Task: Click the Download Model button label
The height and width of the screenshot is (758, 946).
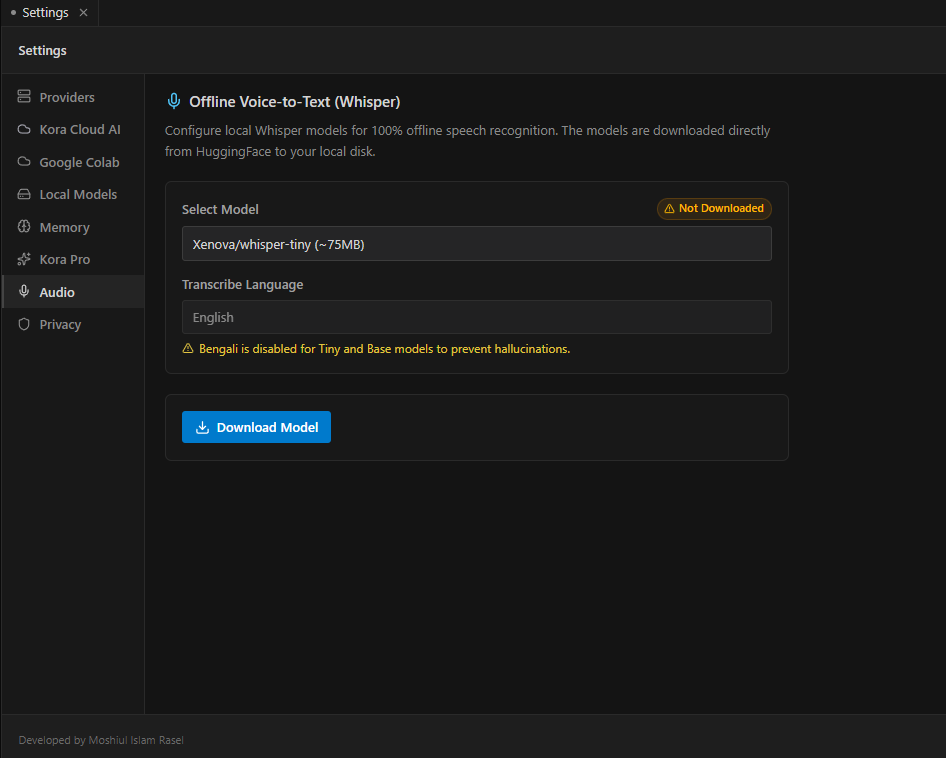Action: click(x=267, y=427)
